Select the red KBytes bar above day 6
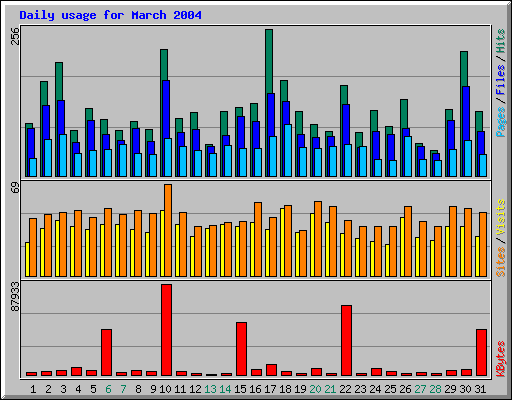The width and height of the screenshot is (512, 400). click(x=107, y=353)
